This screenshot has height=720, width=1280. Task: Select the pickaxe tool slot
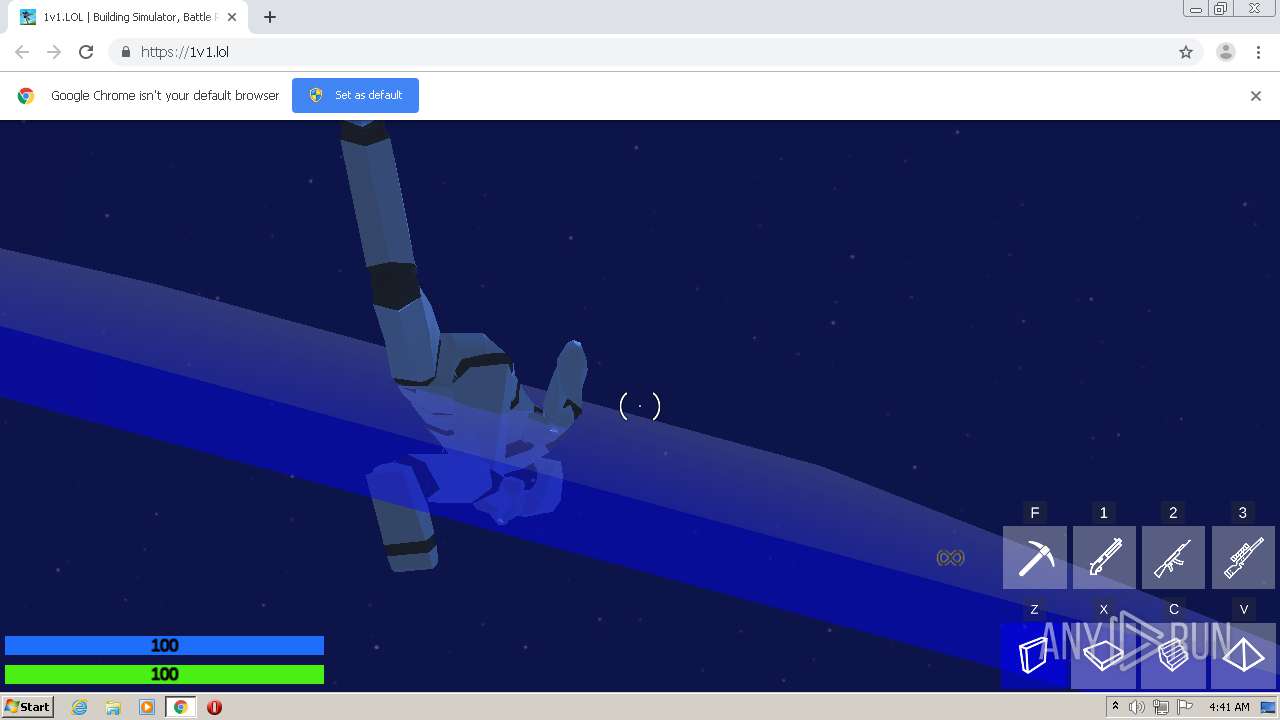point(1035,557)
